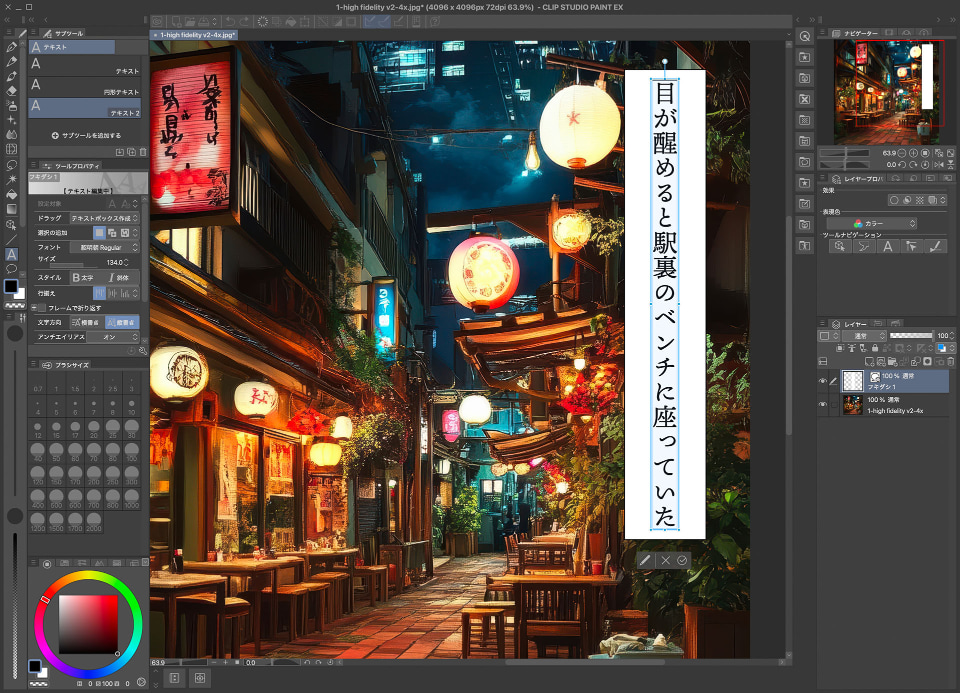This screenshot has height=693, width=960.
Task: Click the Undo arrow in command bar
Action: (231, 20)
